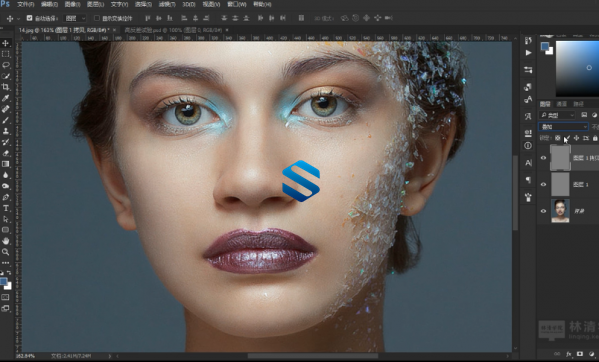Select the Hand tool
This screenshot has height=362, width=599.
6,241
